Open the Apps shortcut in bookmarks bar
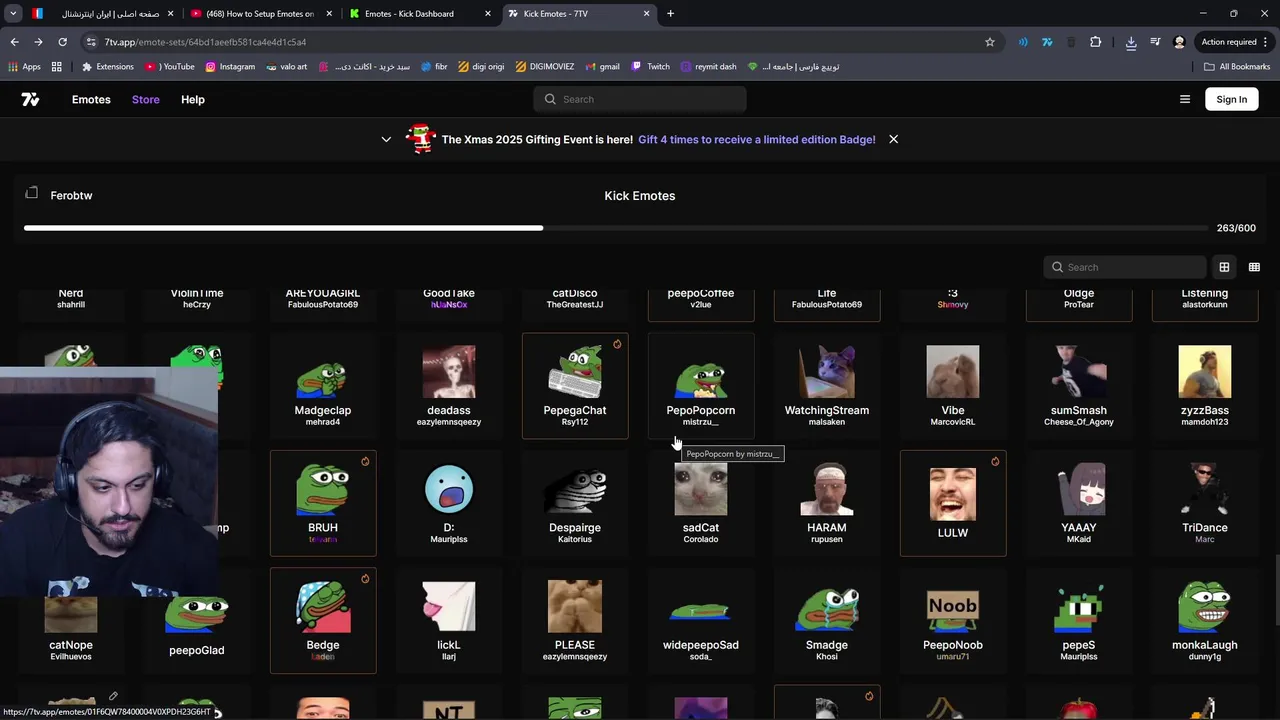1280x720 pixels. [24, 67]
